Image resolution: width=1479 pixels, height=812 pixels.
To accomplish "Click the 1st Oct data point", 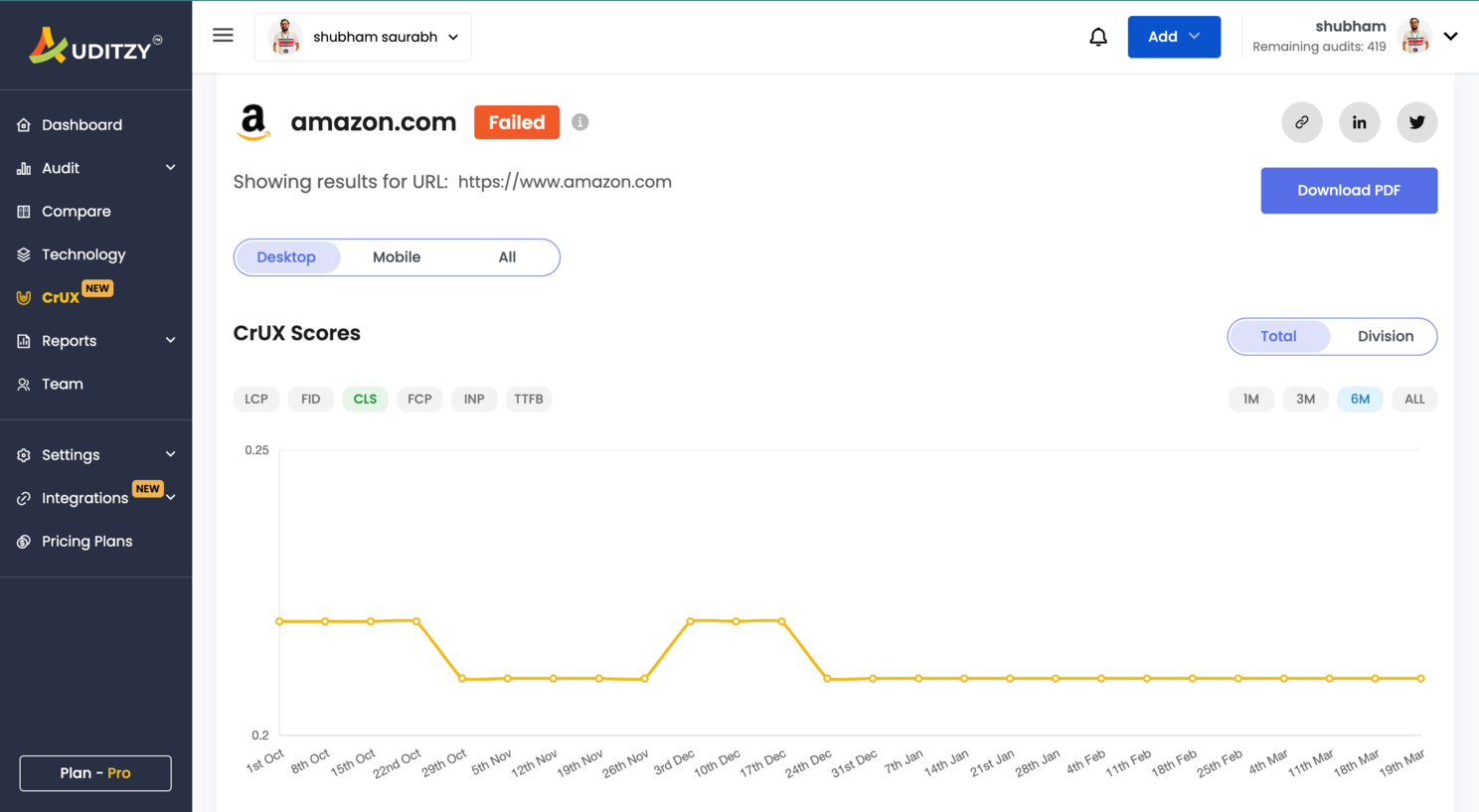I will coord(279,621).
